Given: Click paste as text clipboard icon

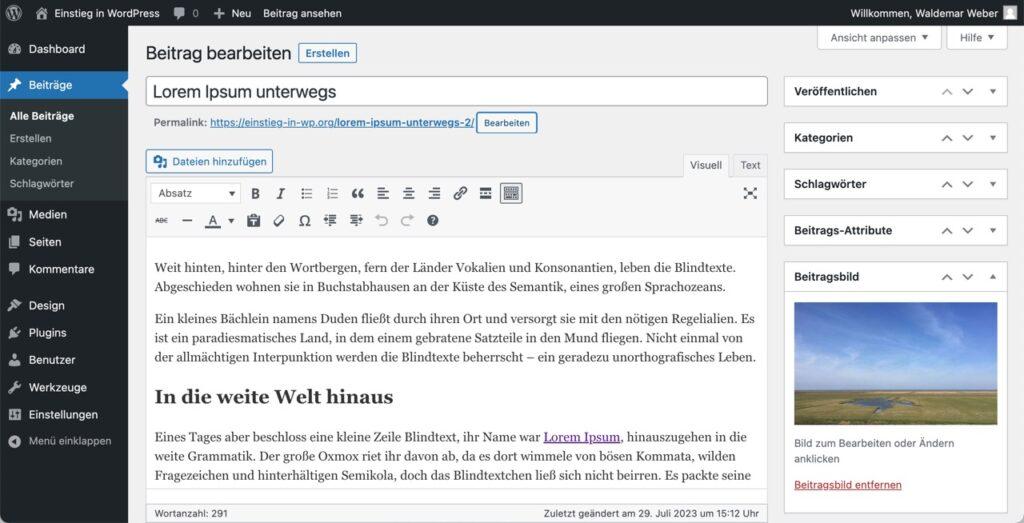Looking at the screenshot, I should (253, 221).
